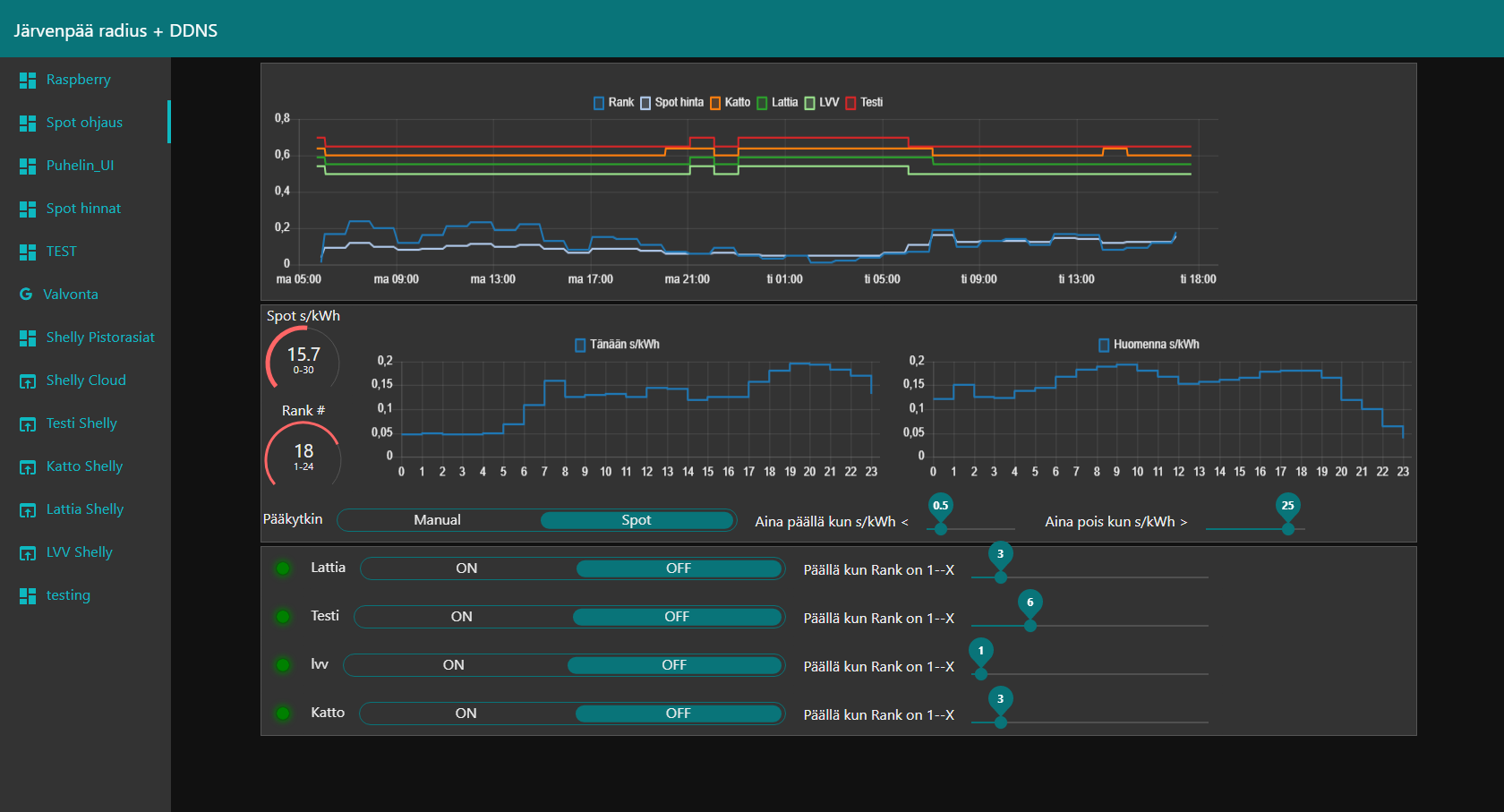The image size is (1504, 812).
Task: Click the dashboard icon beside testing
Action: point(28,596)
